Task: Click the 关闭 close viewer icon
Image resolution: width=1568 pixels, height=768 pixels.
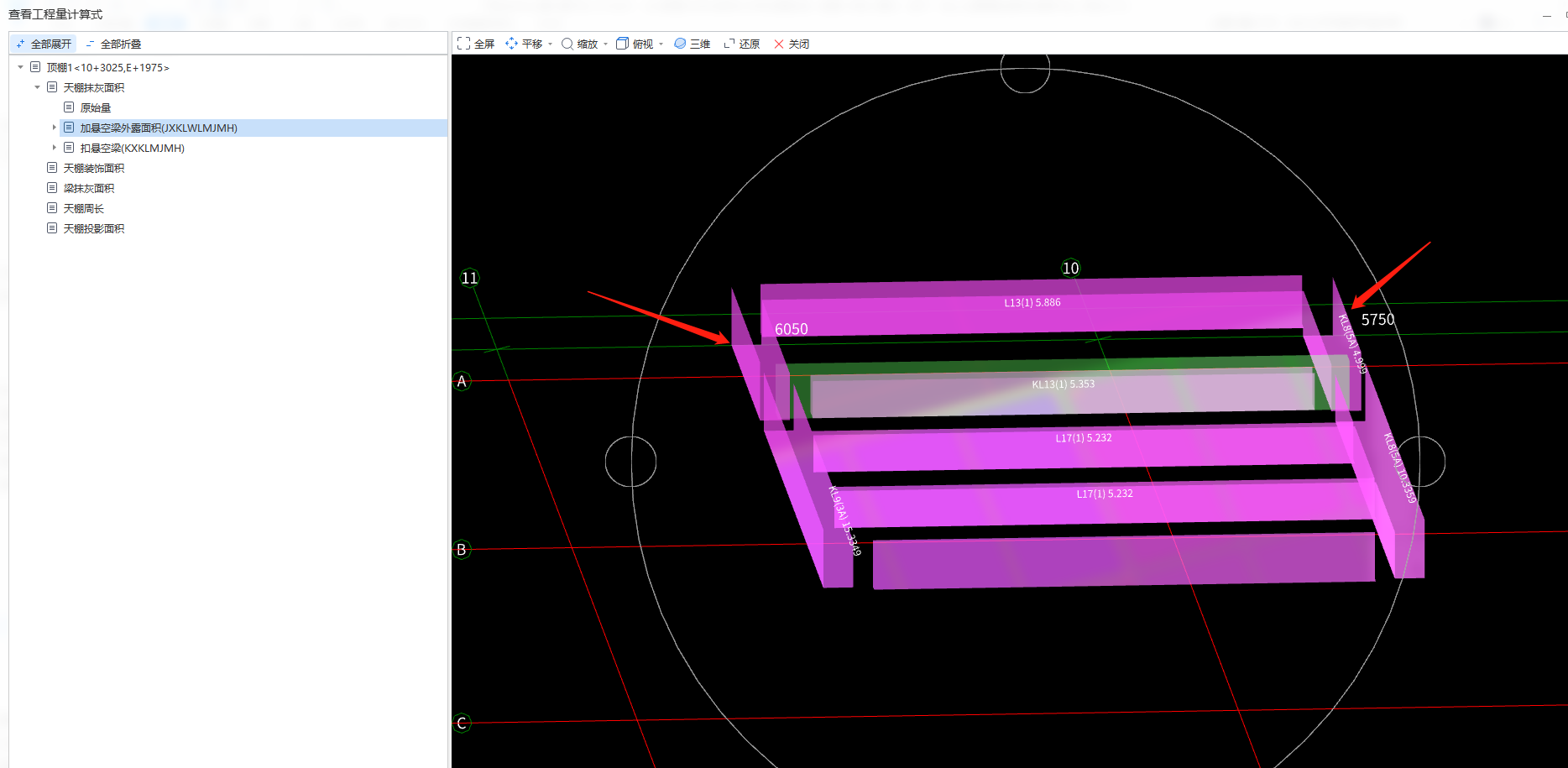Action: click(779, 44)
